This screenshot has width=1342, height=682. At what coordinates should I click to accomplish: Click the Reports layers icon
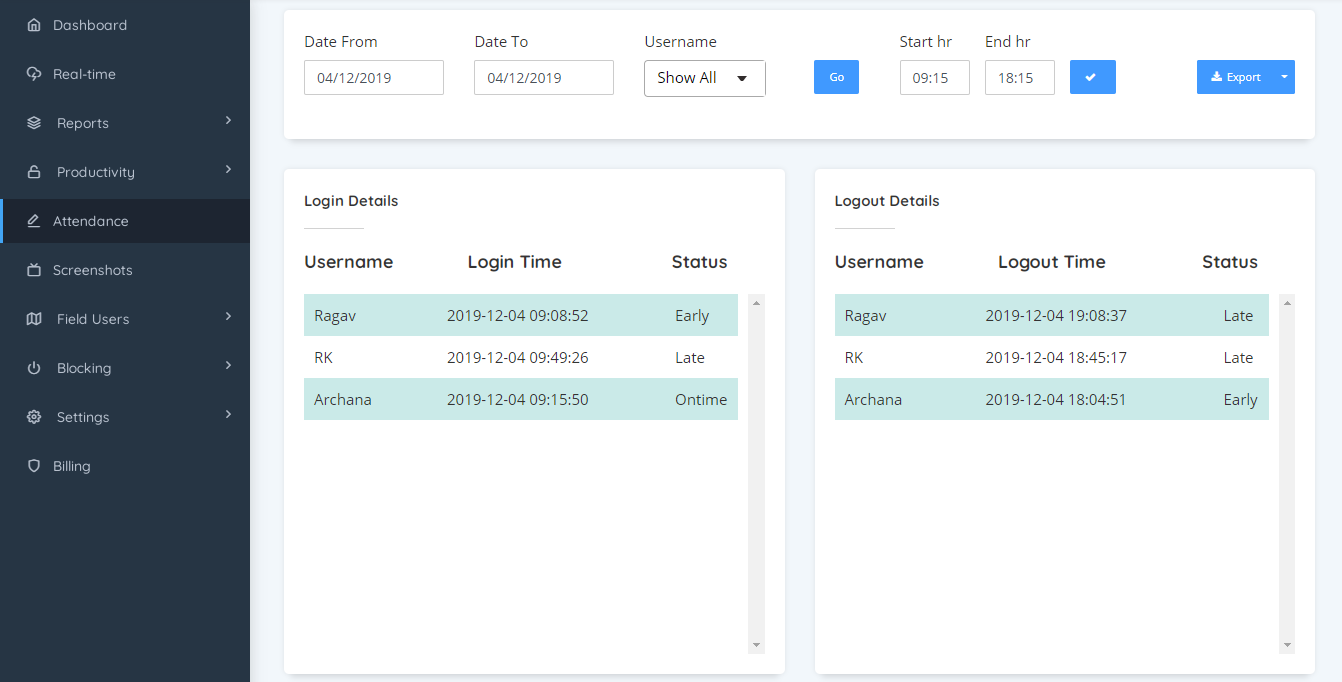point(34,123)
